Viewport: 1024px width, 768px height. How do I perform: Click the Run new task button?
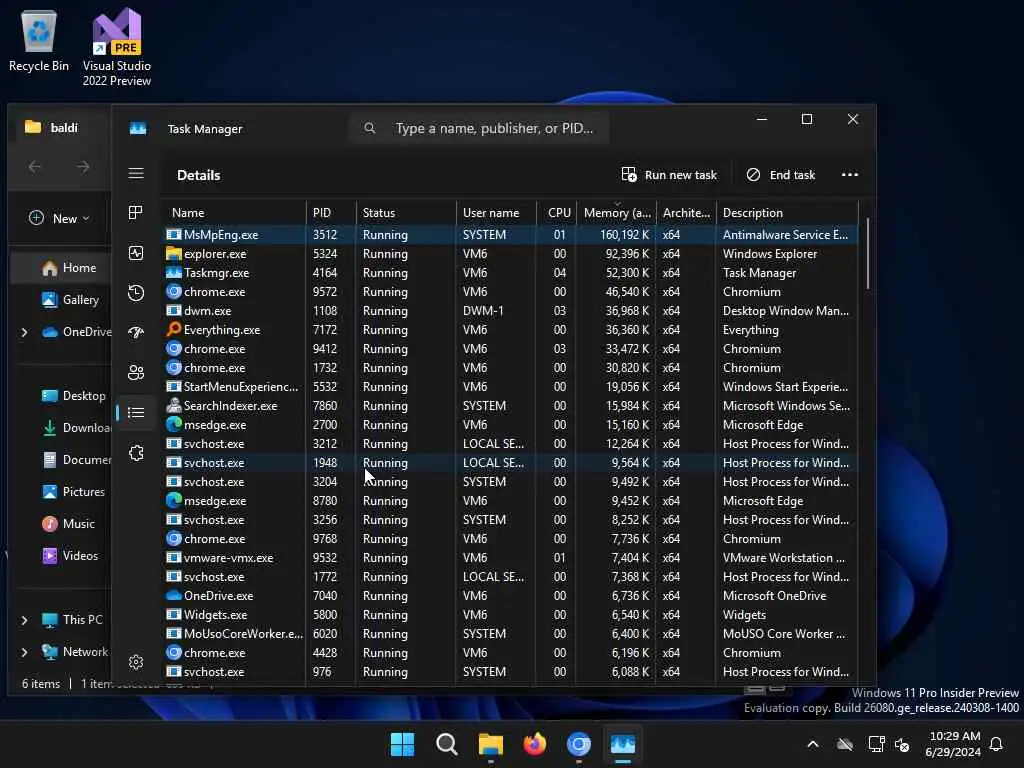[669, 174]
